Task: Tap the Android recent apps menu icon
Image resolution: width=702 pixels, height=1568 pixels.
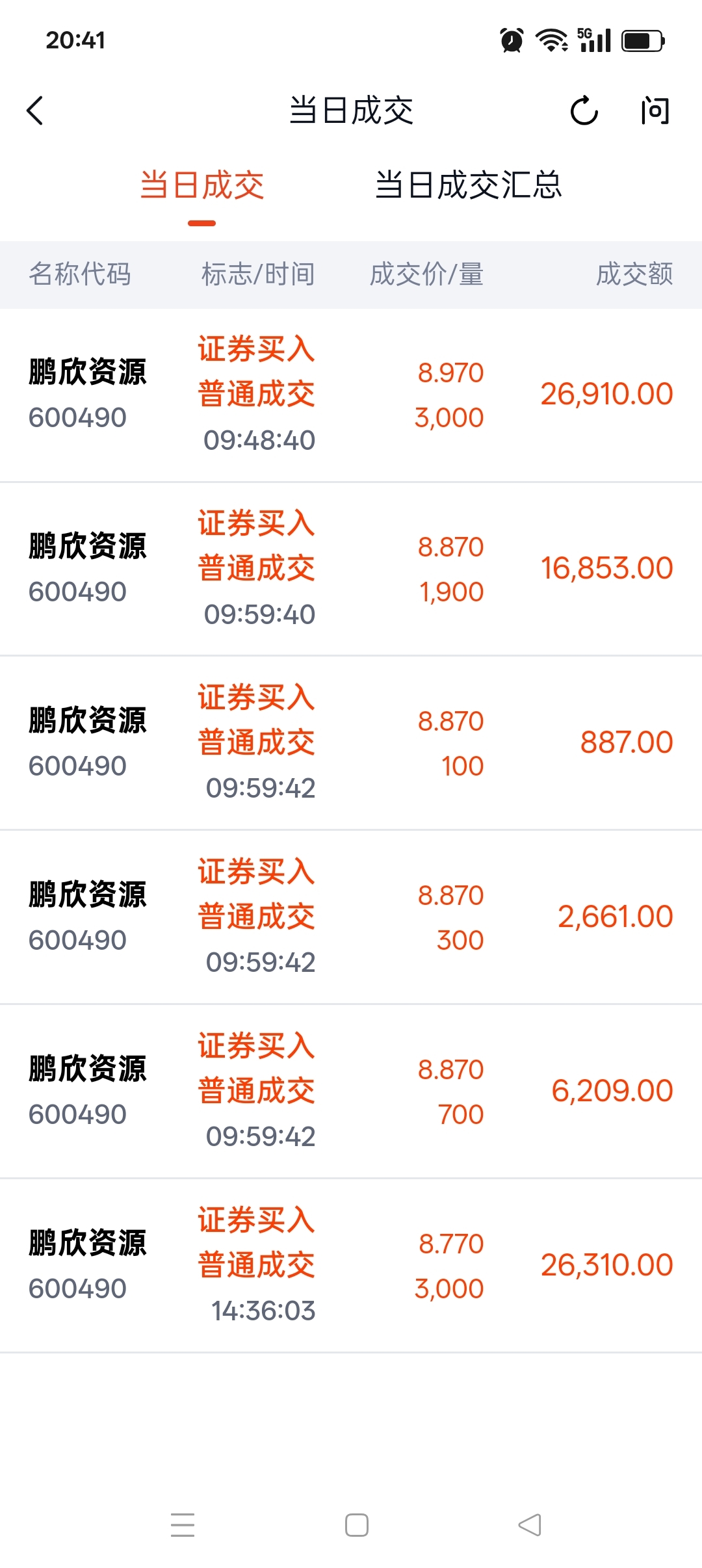Action: pyautogui.click(x=183, y=1524)
